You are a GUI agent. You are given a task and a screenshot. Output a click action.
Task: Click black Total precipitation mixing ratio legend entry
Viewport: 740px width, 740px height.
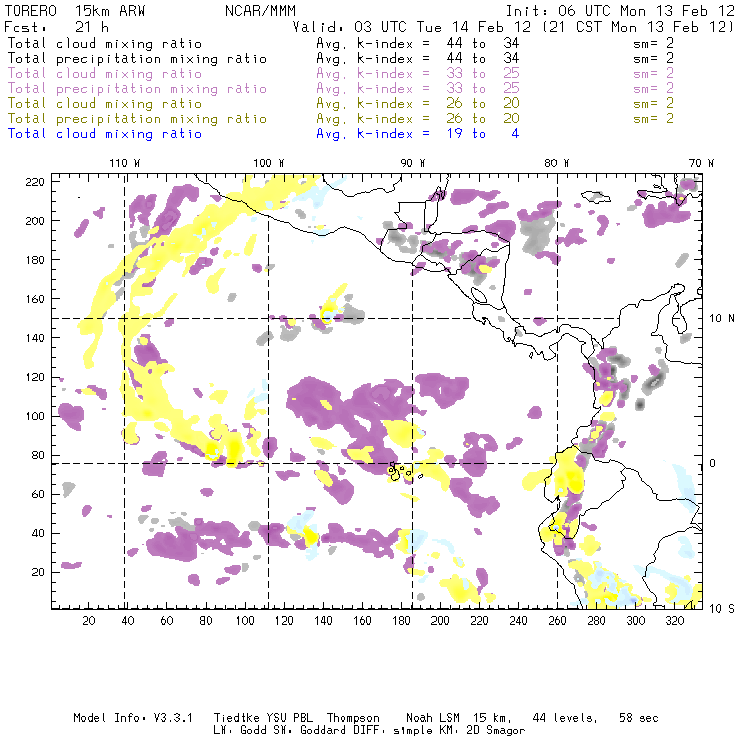tap(137, 59)
